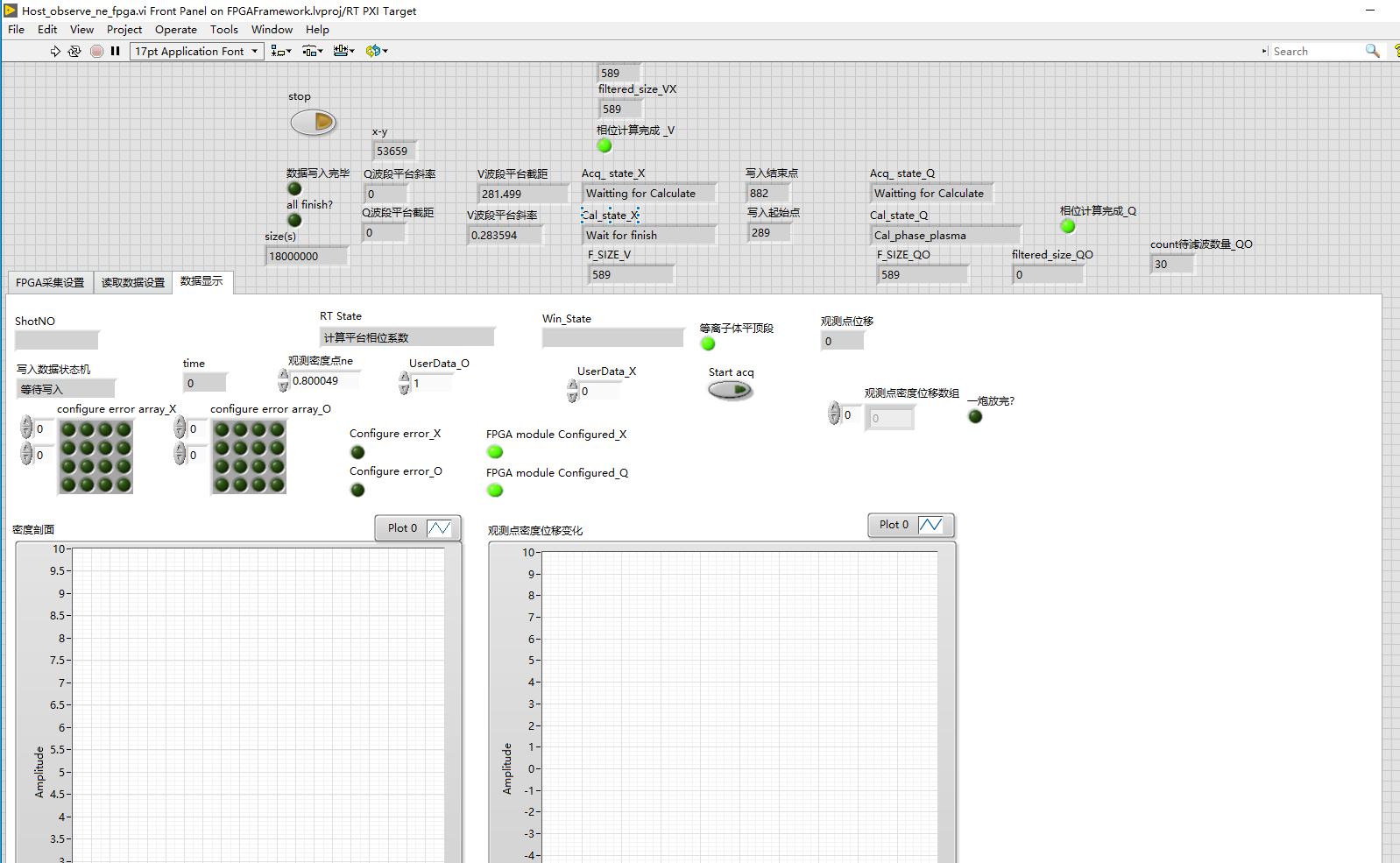This screenshot has width=1400, height=863.
Task: Open the Align Objects tool
Action: (280, 51)
